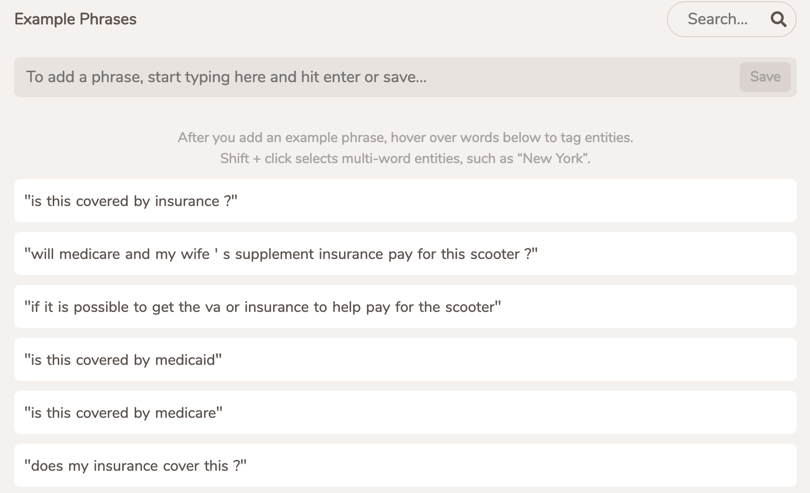Click the word "va" in the third phrase

click(x=213, y=307)
